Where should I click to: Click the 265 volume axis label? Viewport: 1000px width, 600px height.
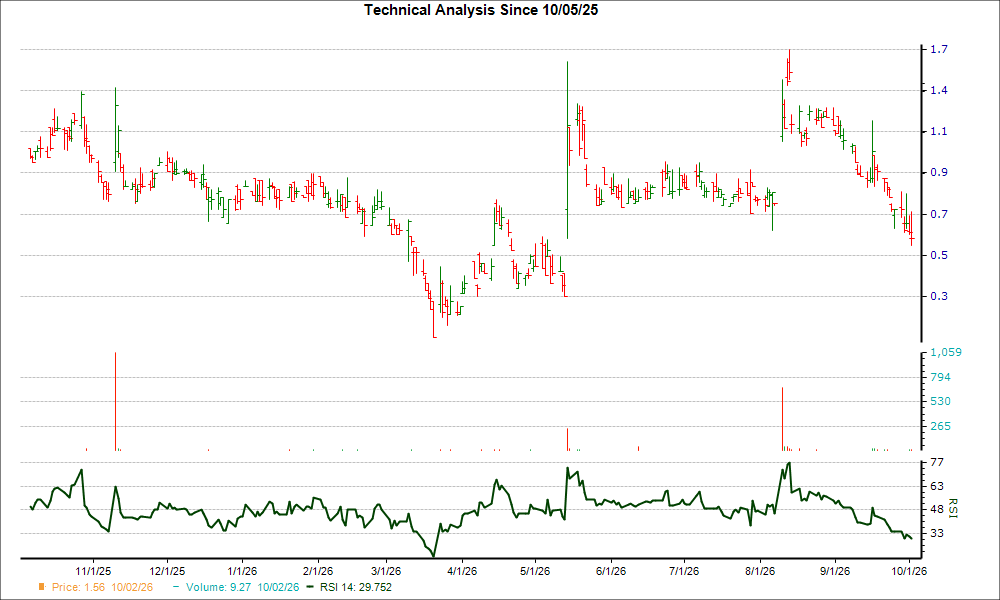[941, 427]
